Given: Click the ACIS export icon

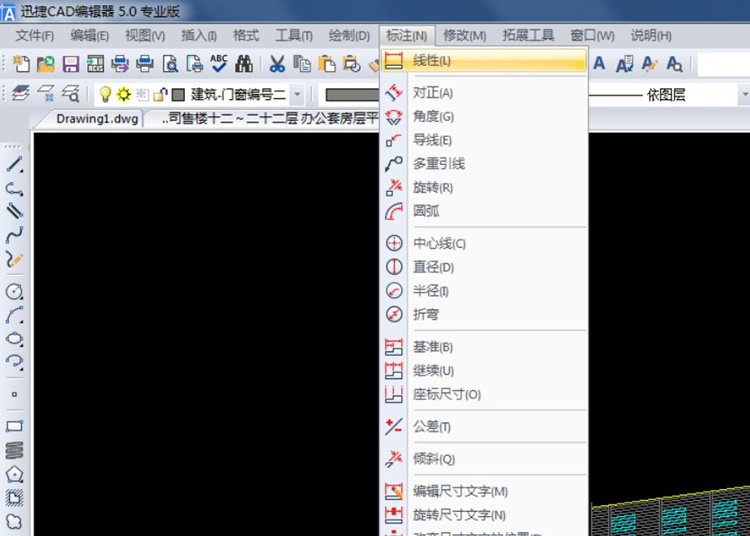Looking at the screenshot, I should (x=95, y=64).
